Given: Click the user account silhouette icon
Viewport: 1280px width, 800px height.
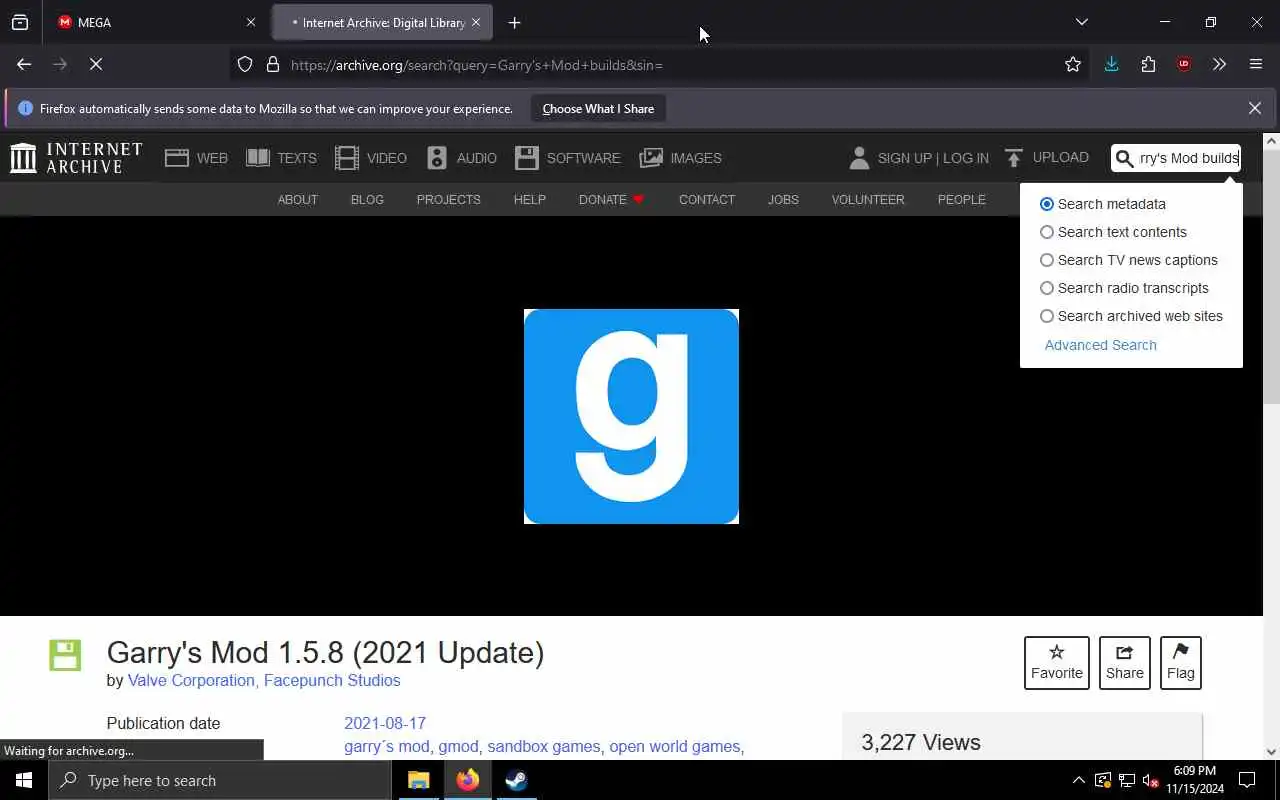Looking at the screenshot, I should coord(859,158).
